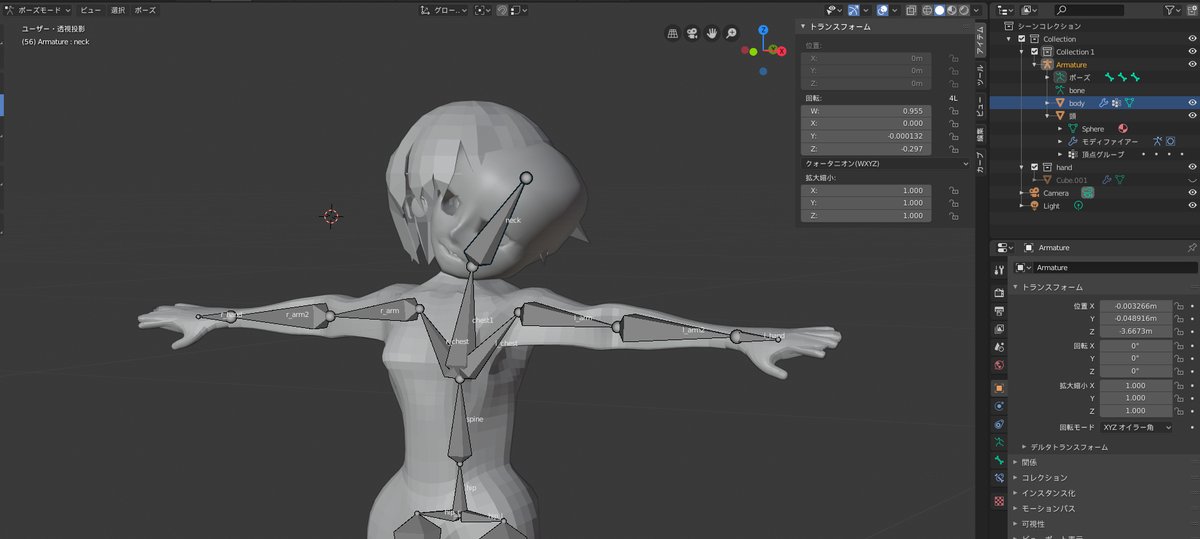1200x539 pixels.
Task: Open the クォータニオン(WXYZ) rotation mode dropdown
Action: tap(886, 163)
